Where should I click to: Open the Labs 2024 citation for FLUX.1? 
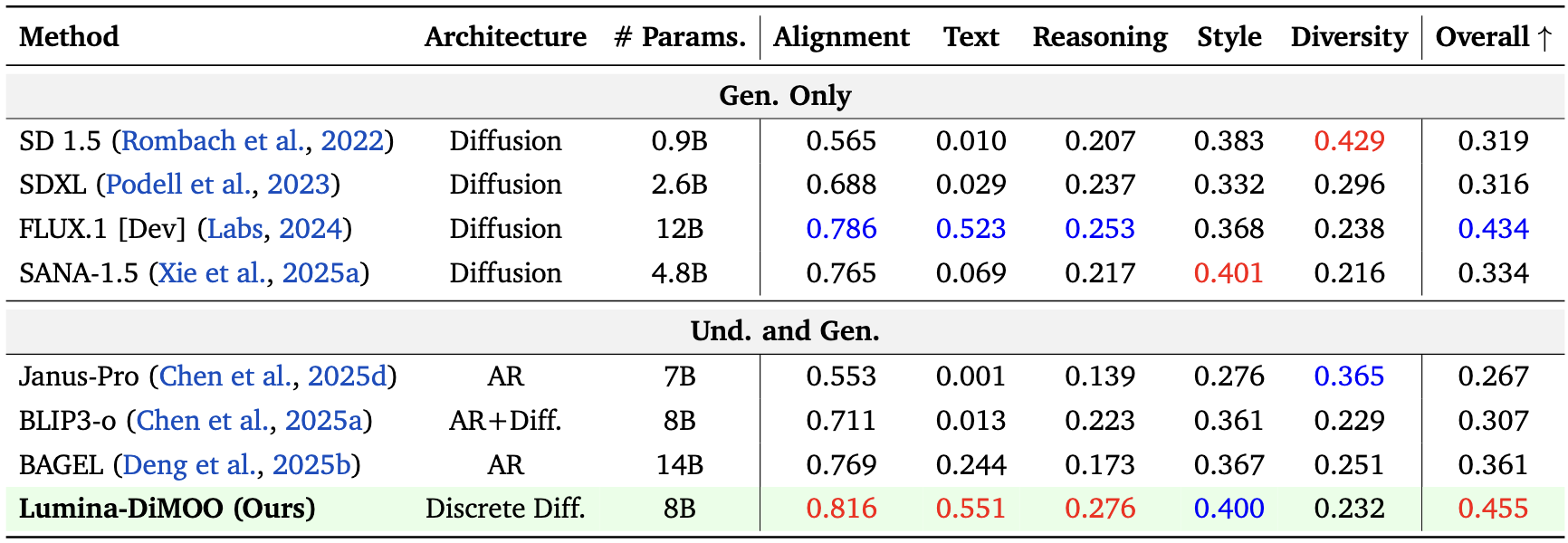click(234, 229)
